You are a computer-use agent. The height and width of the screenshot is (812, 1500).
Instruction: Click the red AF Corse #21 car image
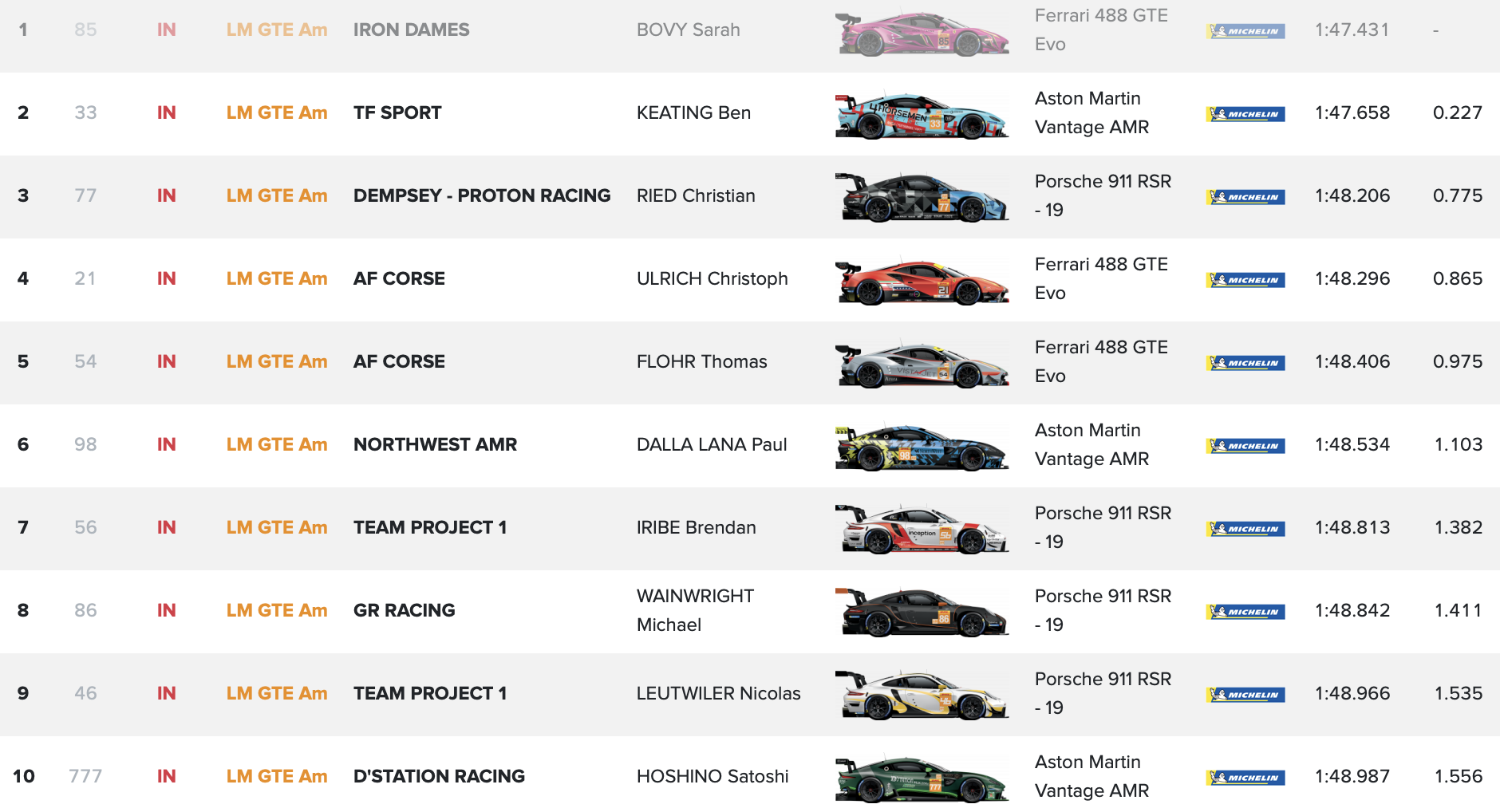922,282
